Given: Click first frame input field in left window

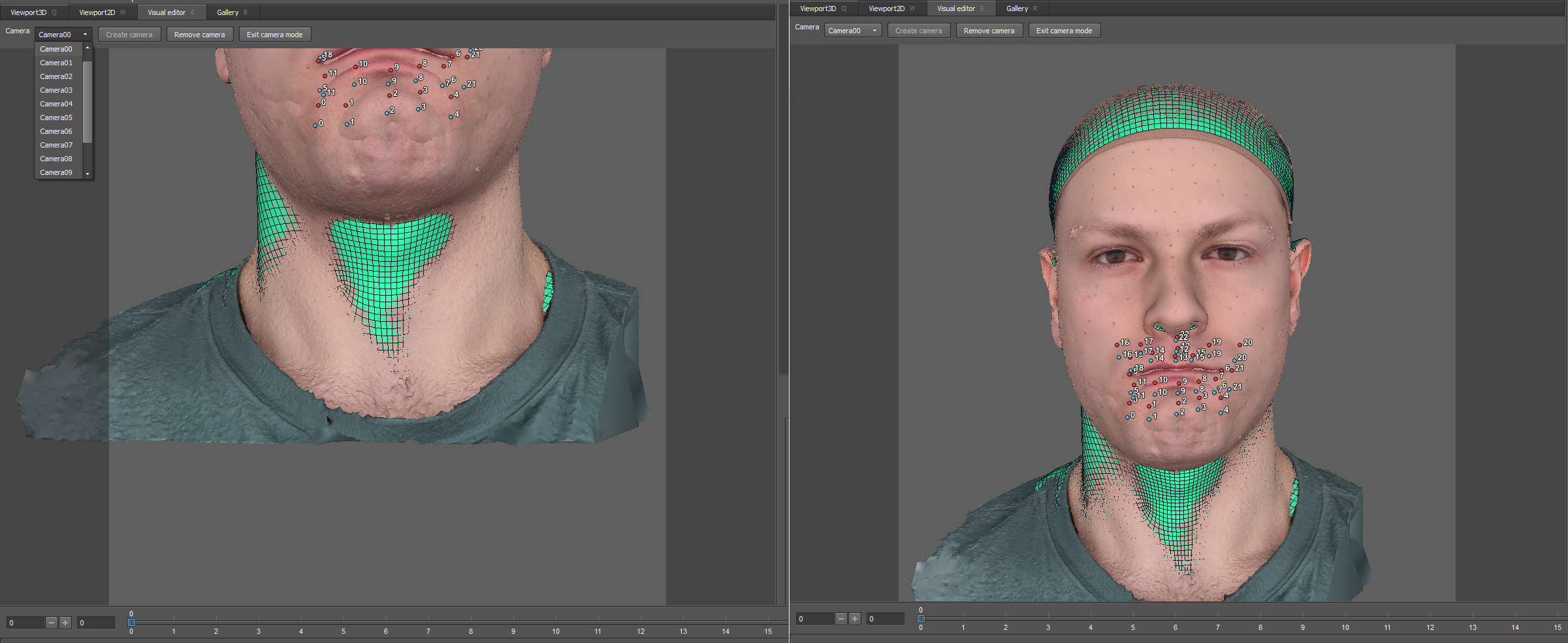Looking at the screenshot, I should (x=25, y=623).
